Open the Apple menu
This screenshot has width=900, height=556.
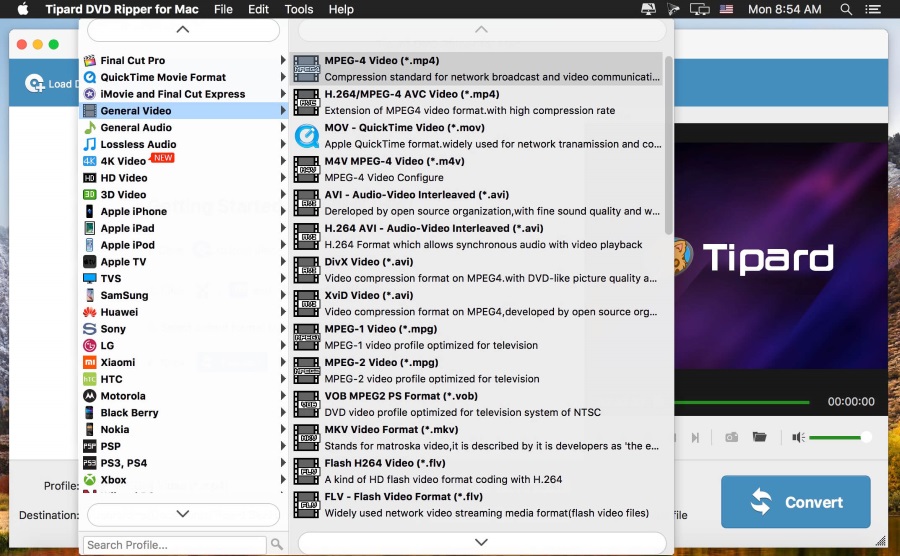(x=23, y=9)
